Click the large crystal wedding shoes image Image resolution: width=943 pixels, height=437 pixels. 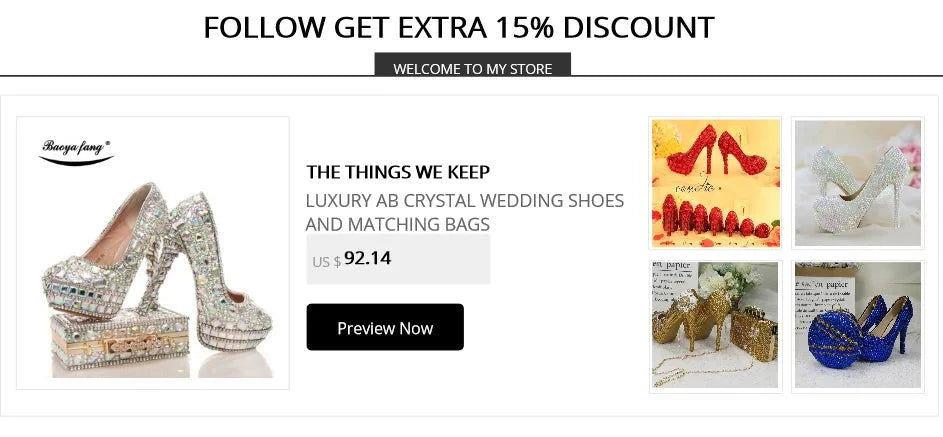click(x=153, y=270)
